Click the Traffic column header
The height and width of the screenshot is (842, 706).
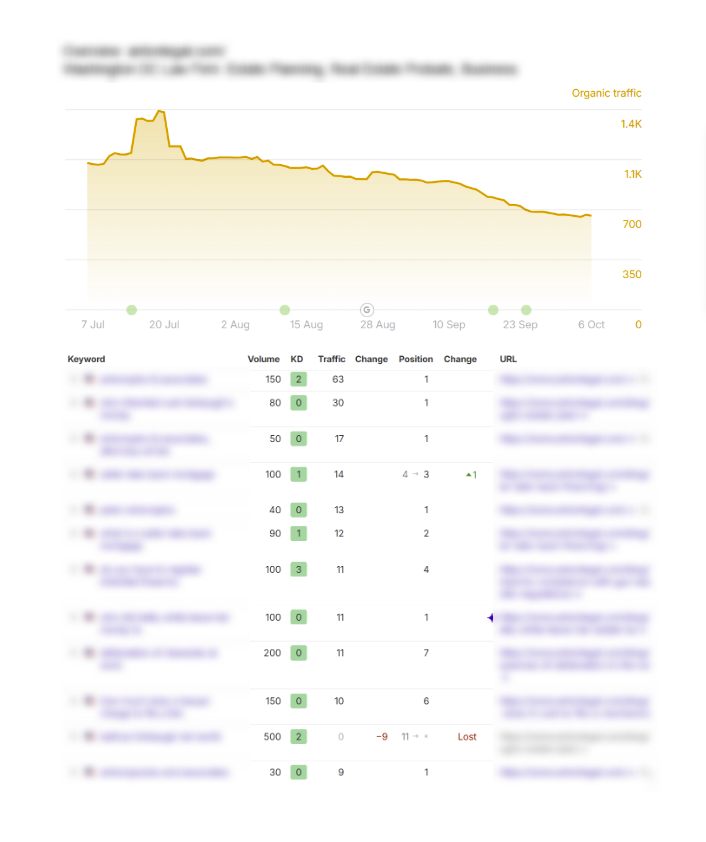331,359
